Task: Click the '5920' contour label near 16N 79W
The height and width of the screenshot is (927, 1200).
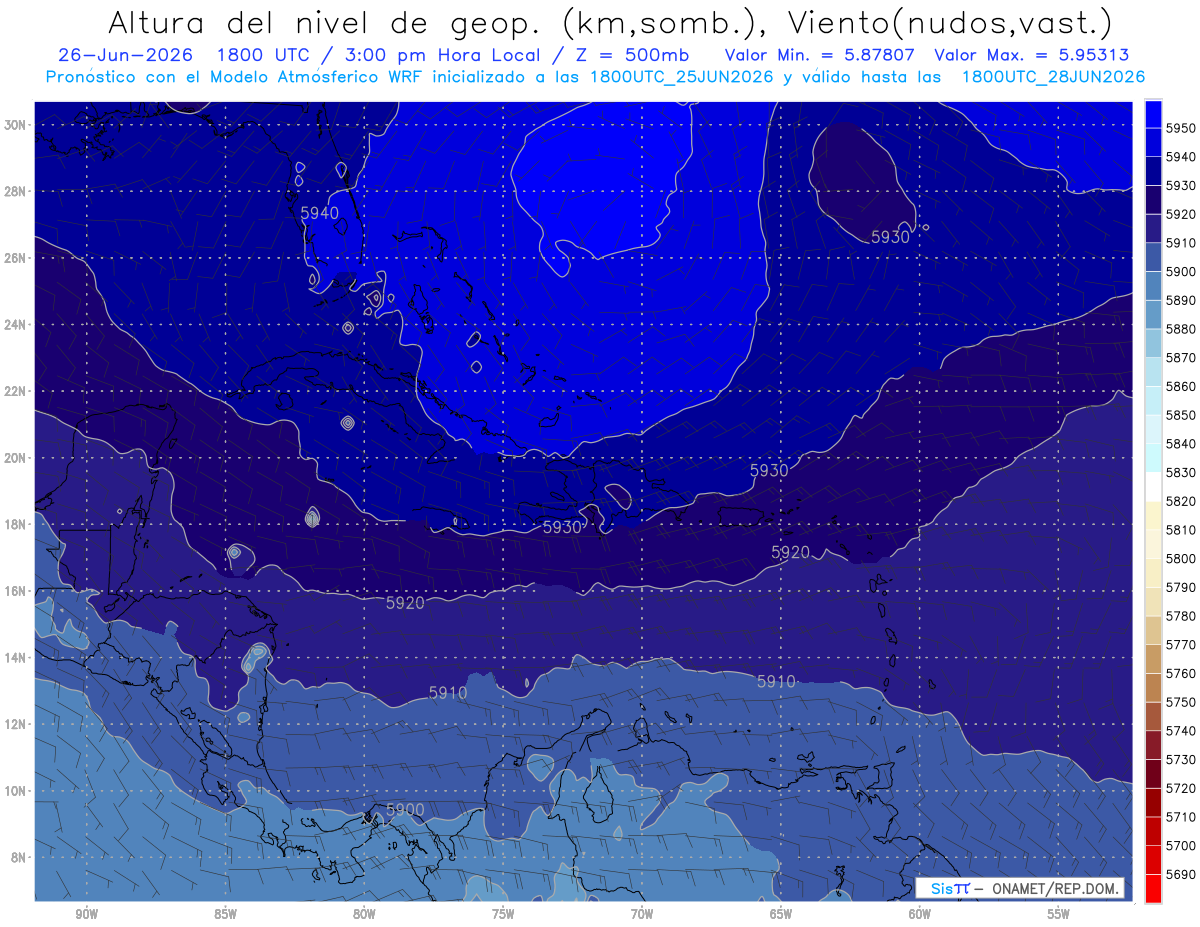Action: [x=405, y=603]
